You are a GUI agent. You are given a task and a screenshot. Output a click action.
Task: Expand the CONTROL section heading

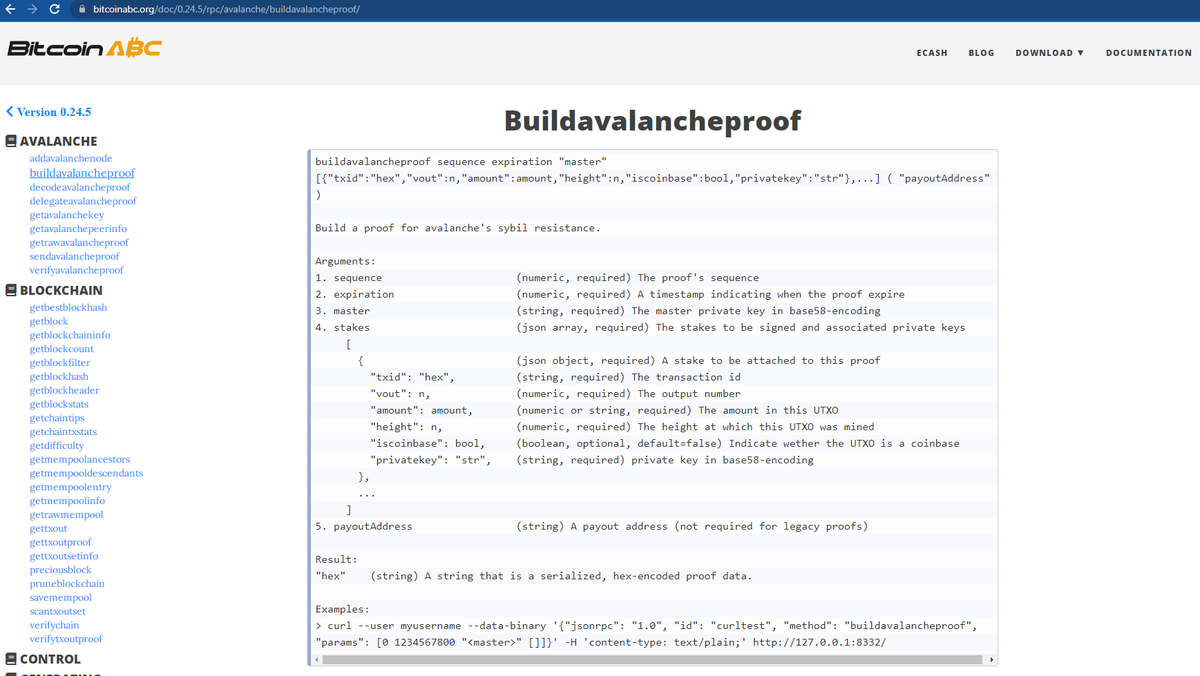[50, 659]
